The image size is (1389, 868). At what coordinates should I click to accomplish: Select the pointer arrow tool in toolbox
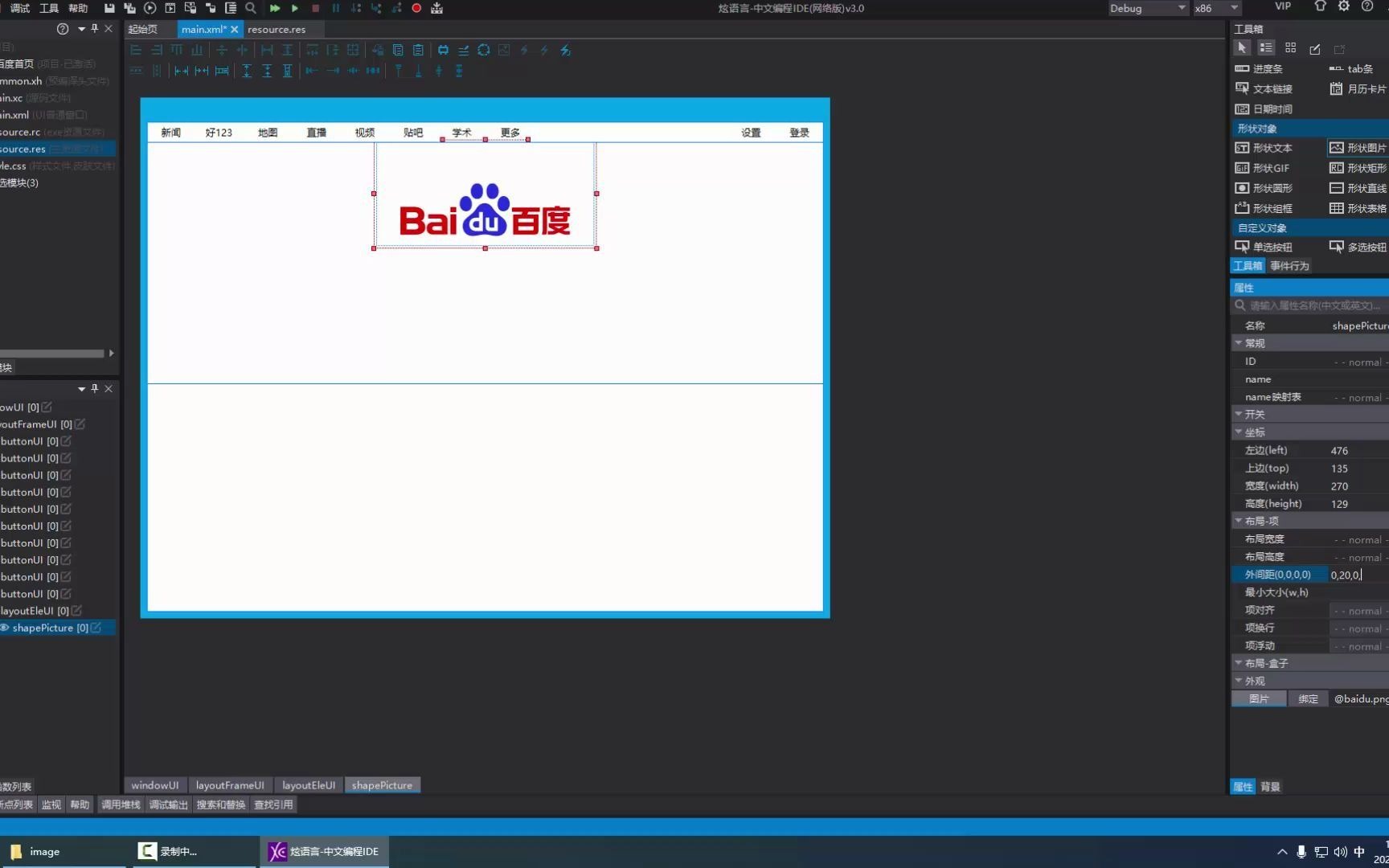coord(1242,48)
